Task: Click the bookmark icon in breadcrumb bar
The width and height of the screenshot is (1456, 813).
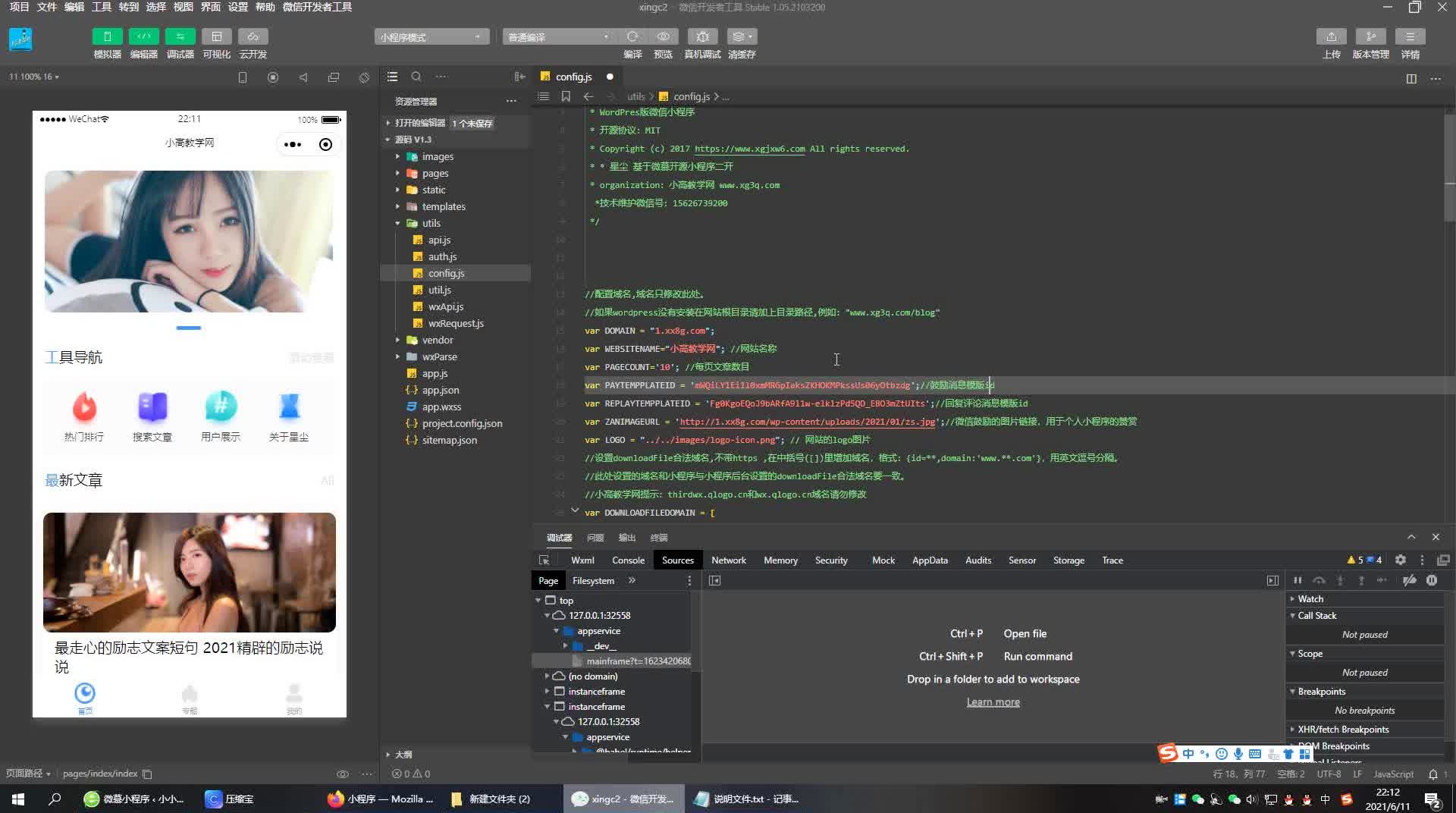Action: pos(566,96)
